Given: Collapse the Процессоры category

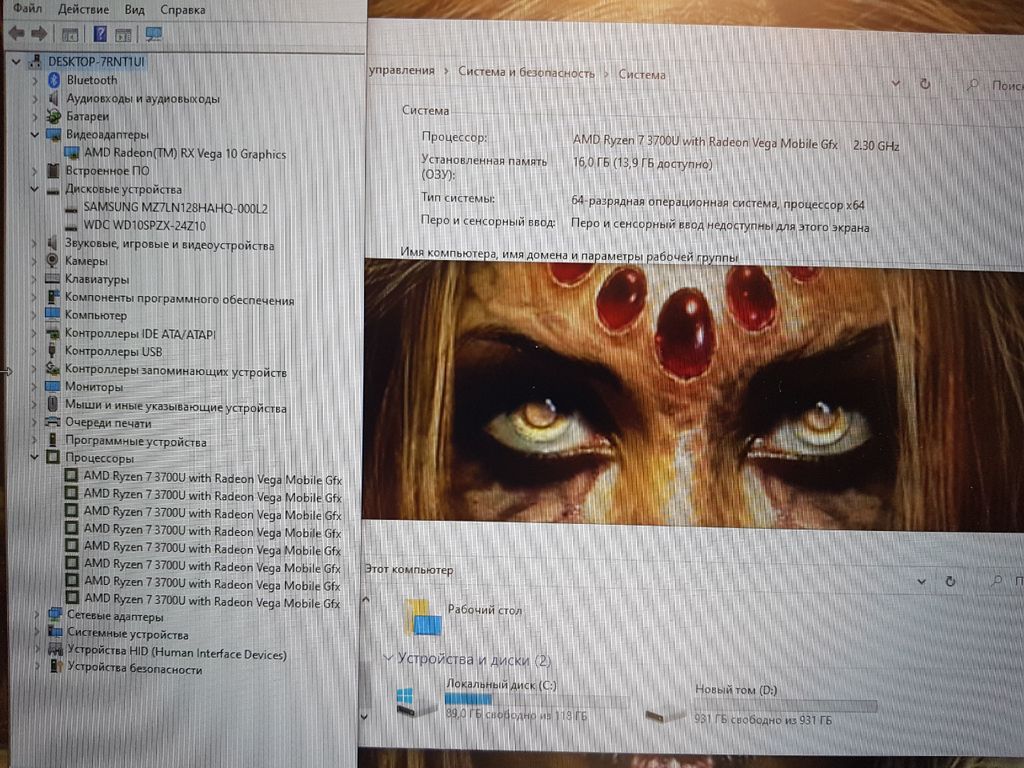Looking at the screenshot, I should coord(34,457).
